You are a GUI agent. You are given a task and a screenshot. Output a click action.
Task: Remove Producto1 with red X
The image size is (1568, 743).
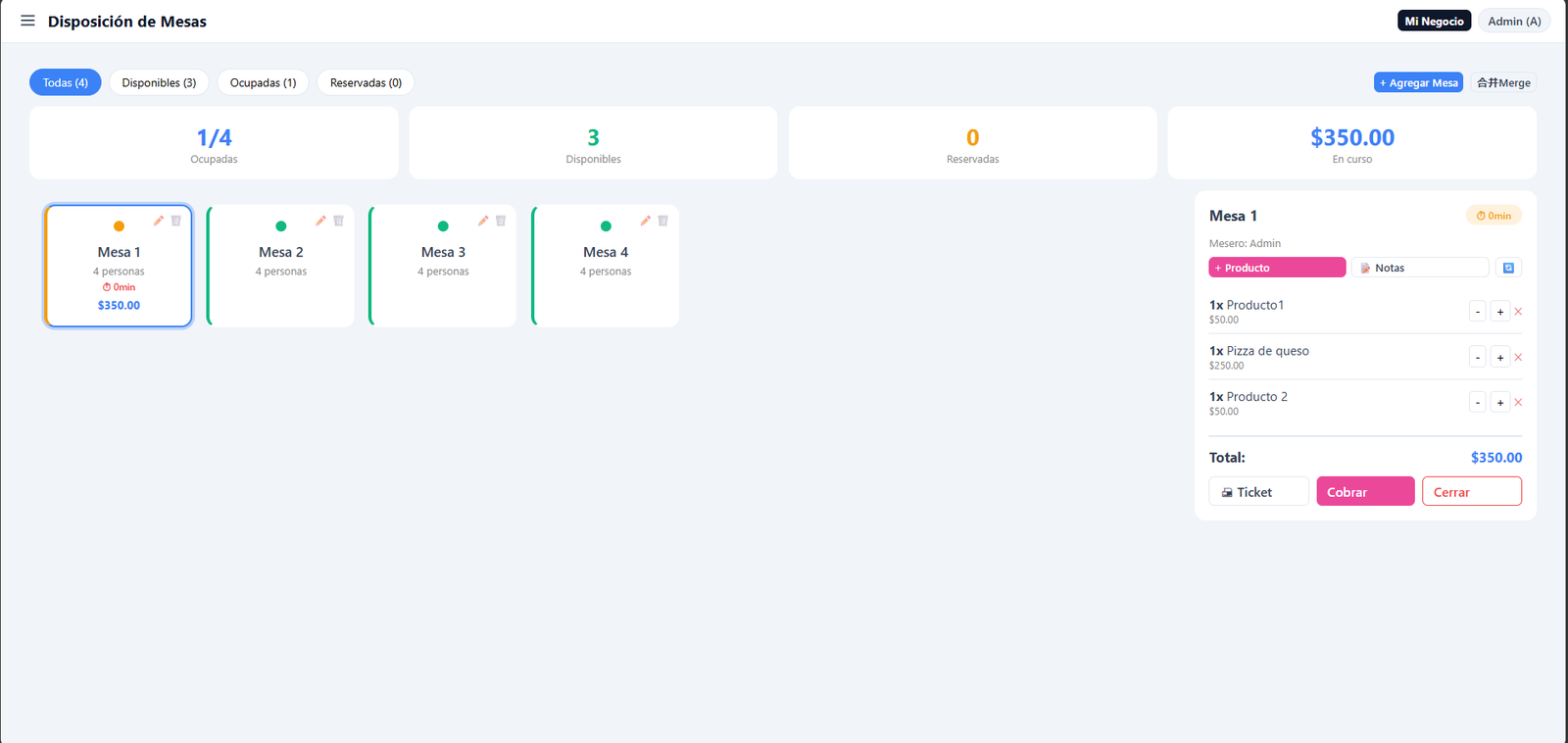[x=1518, y=312]
